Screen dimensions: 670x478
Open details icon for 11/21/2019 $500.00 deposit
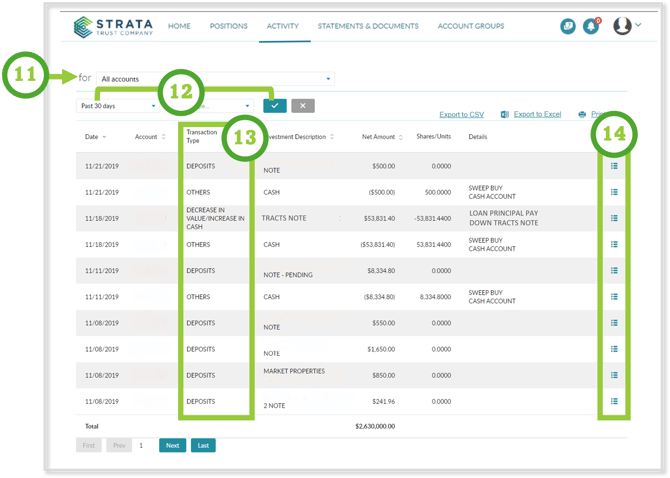(614, 166)
